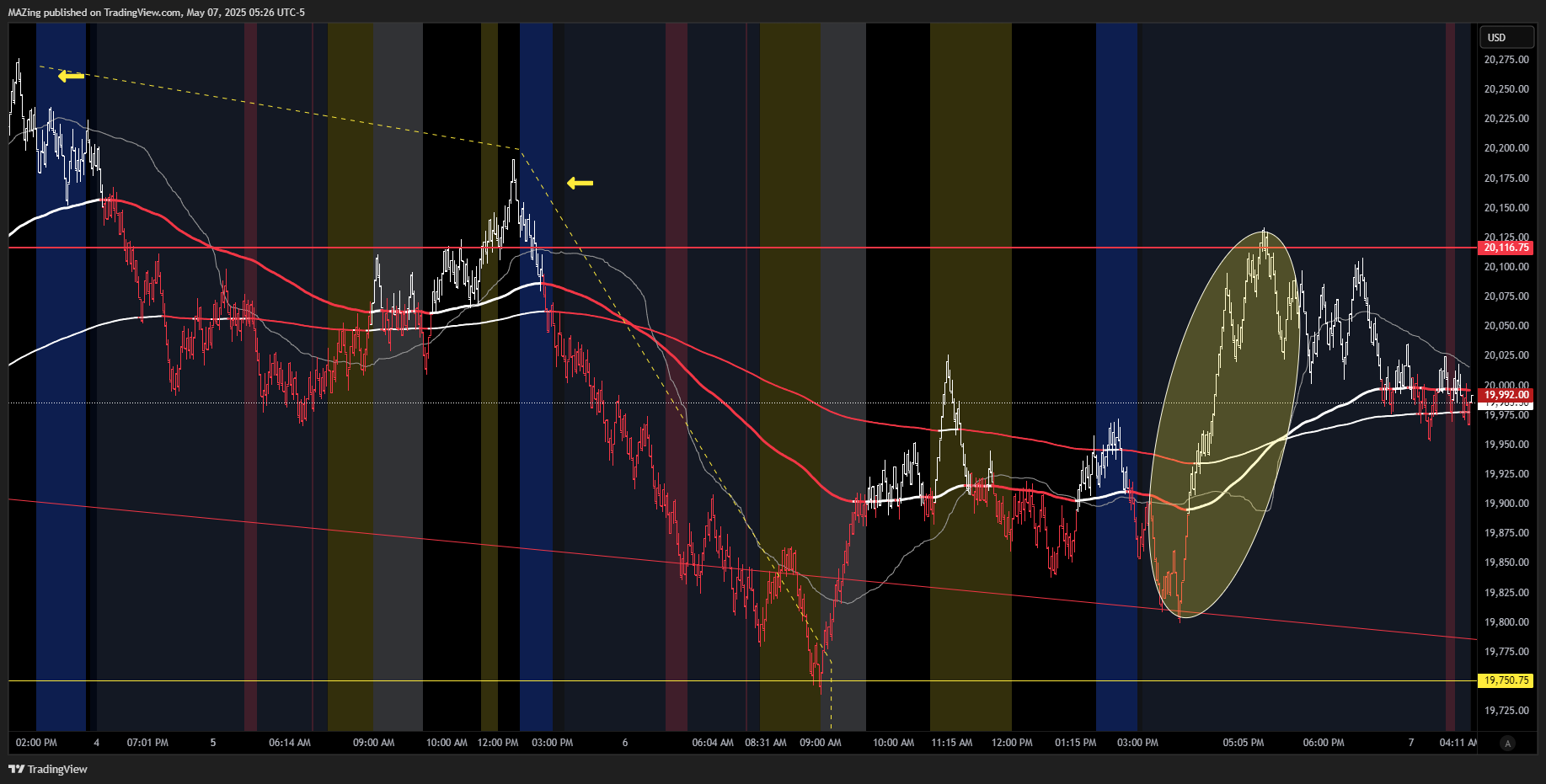This screenshot has width=1546, height=784.
Task: Click the 06:14 AM time label
Action: click(290, 743)
